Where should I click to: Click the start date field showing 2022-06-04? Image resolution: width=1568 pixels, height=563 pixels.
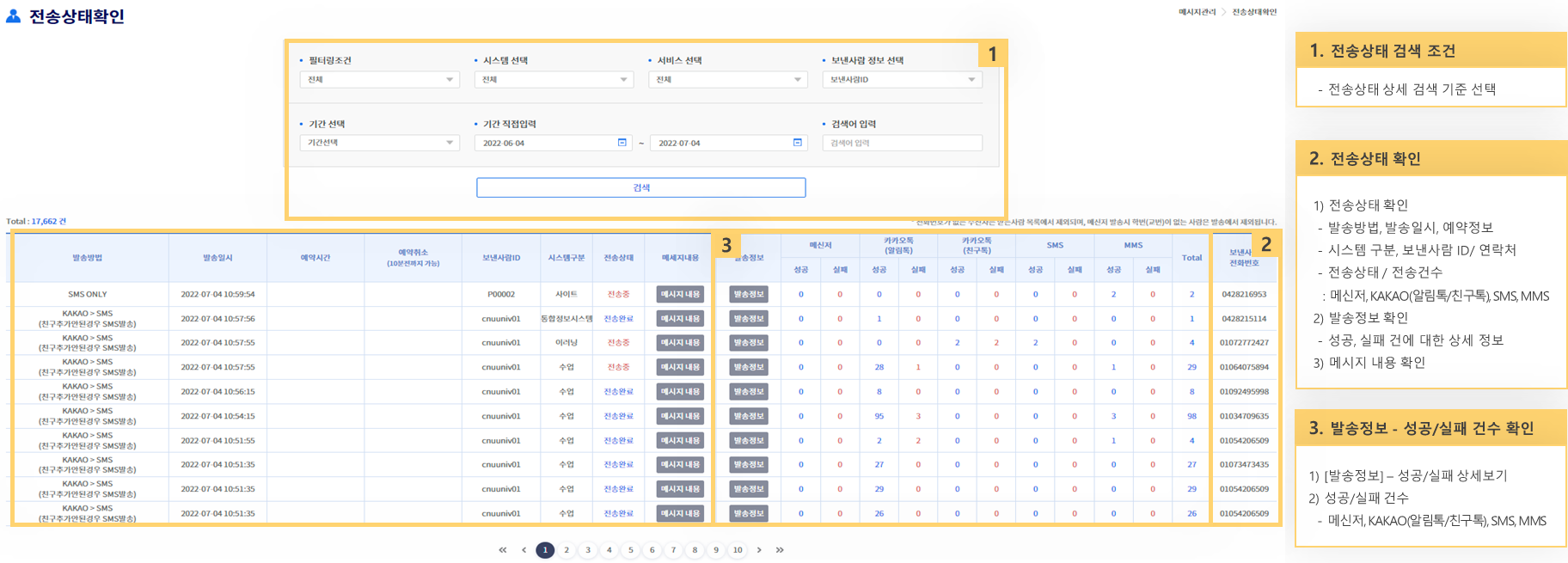click(554, 143)
